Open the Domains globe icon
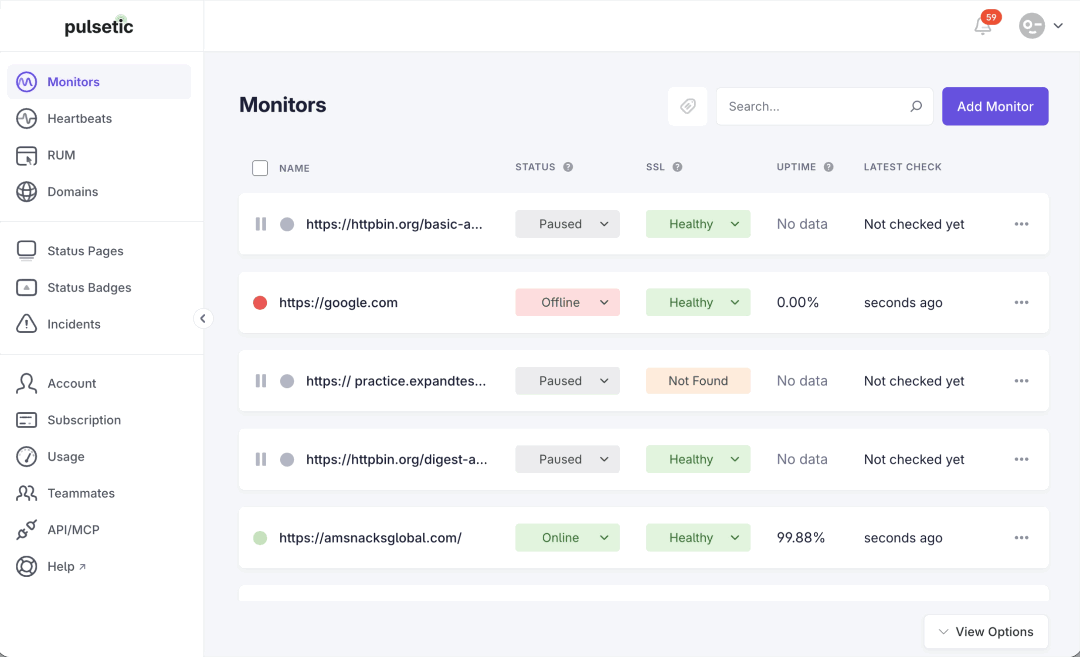The width and height of the screenshot is (1080, 657). [26, 191]
